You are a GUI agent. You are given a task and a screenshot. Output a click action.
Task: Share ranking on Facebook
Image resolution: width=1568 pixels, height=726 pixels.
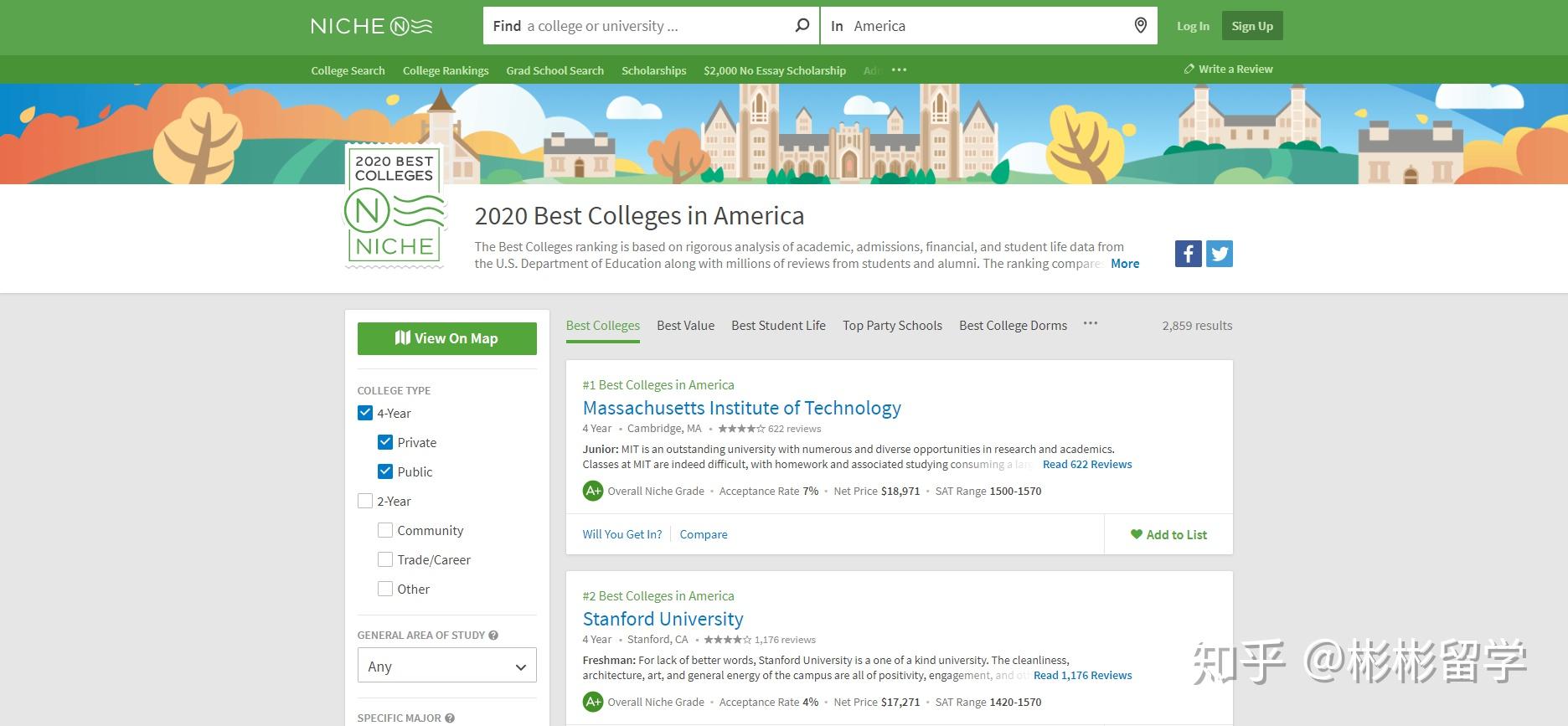[x=1188, y=254]
